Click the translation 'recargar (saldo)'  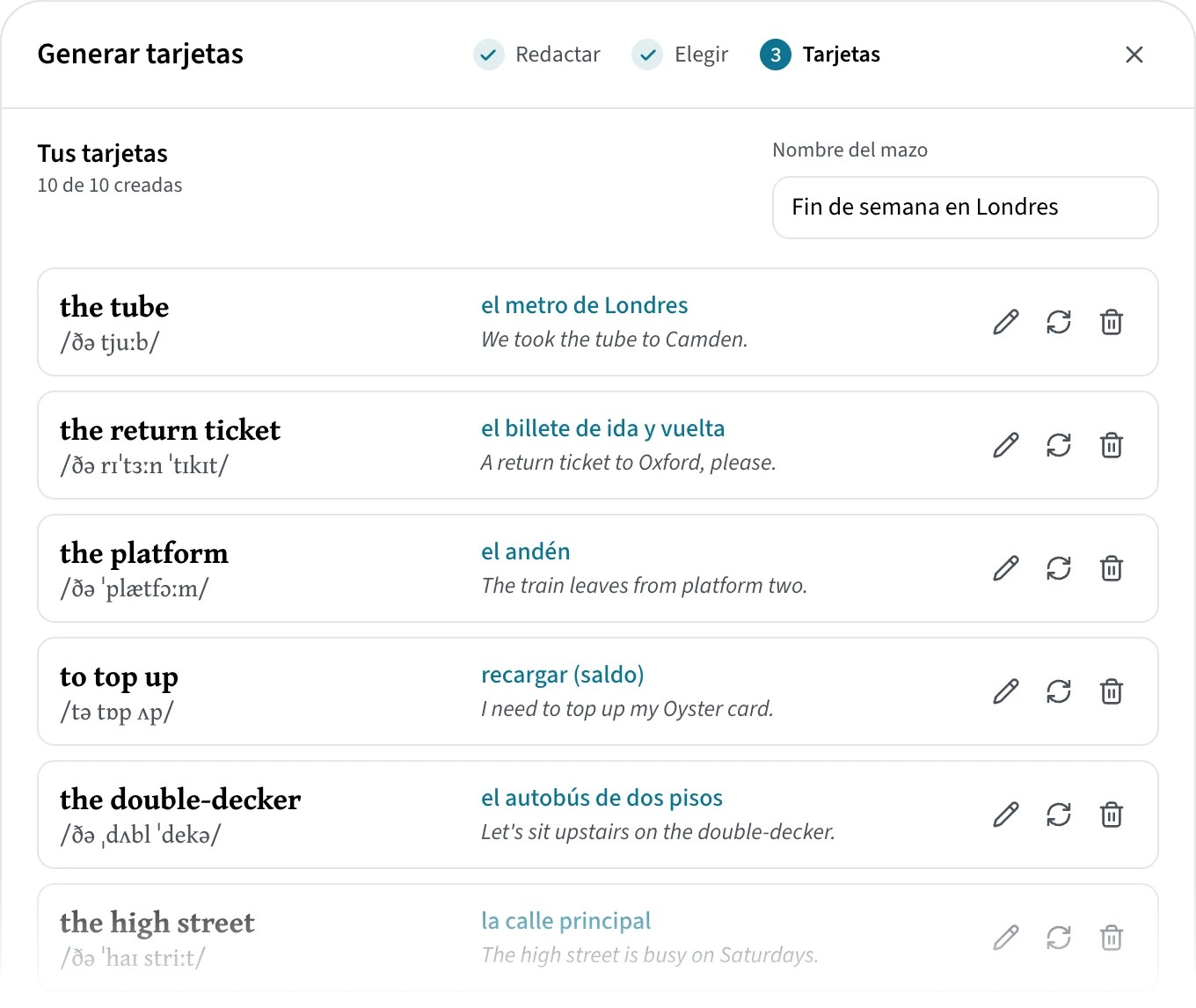point(562,675)
